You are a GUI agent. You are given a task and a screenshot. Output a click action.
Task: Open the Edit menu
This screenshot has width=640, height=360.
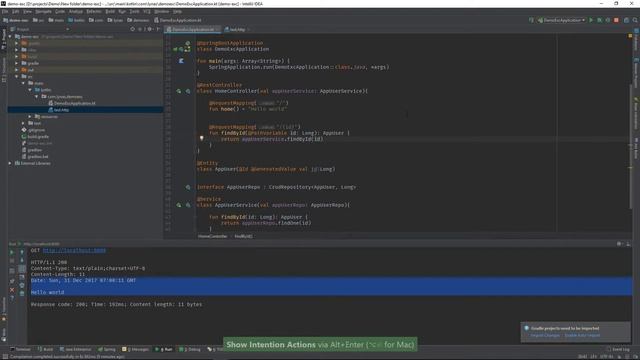(x=16, y=11)
